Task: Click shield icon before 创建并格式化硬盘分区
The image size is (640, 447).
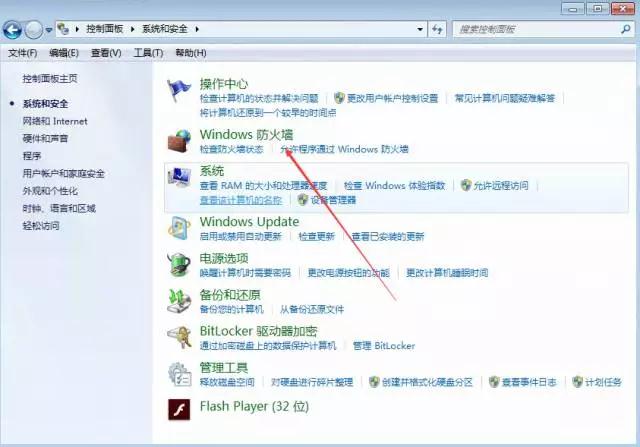Action: 374,382
